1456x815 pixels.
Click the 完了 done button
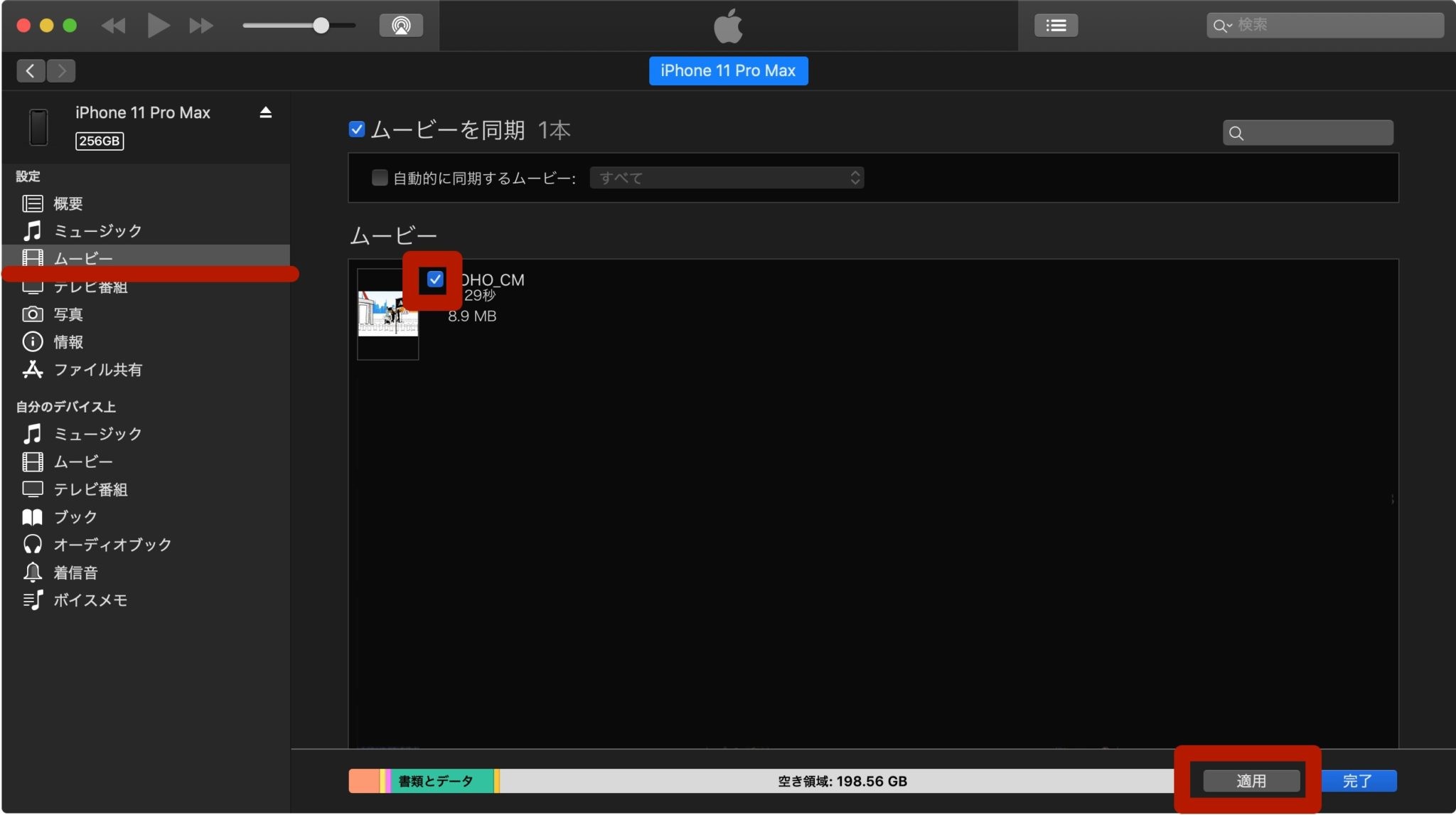[1357, 781]
